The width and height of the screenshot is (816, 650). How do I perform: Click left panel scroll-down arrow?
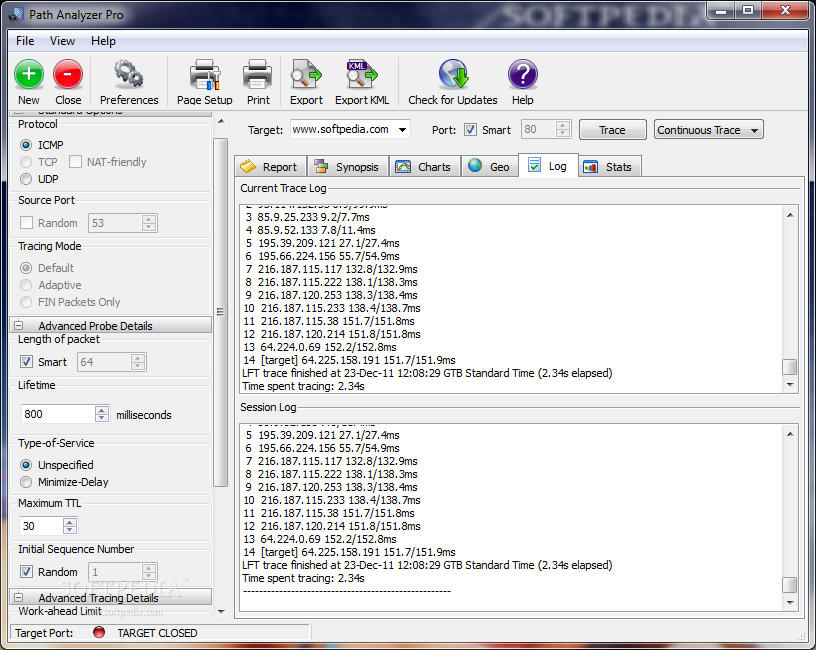(221, 611)
